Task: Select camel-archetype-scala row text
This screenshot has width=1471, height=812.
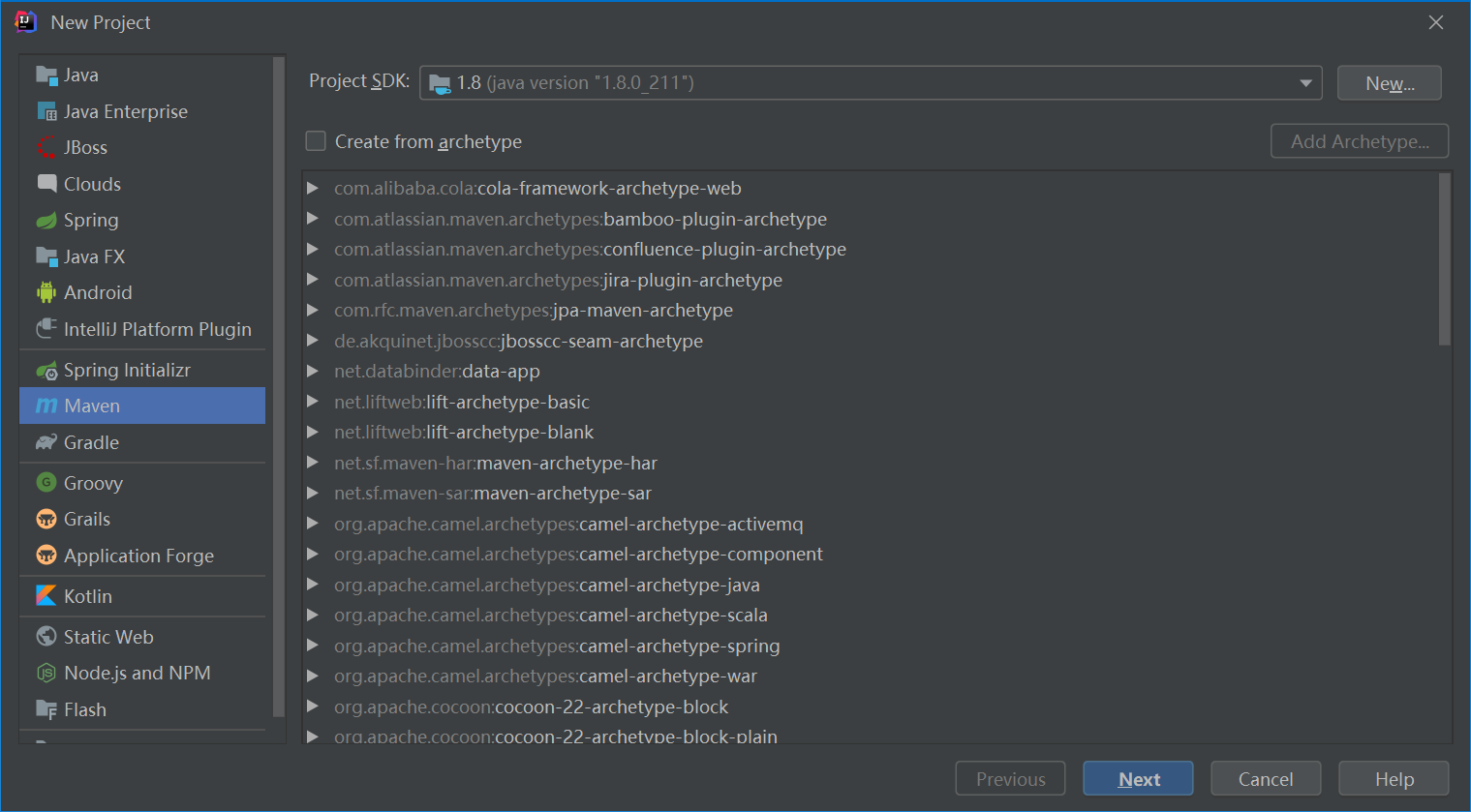Action: tap(551, 615)
